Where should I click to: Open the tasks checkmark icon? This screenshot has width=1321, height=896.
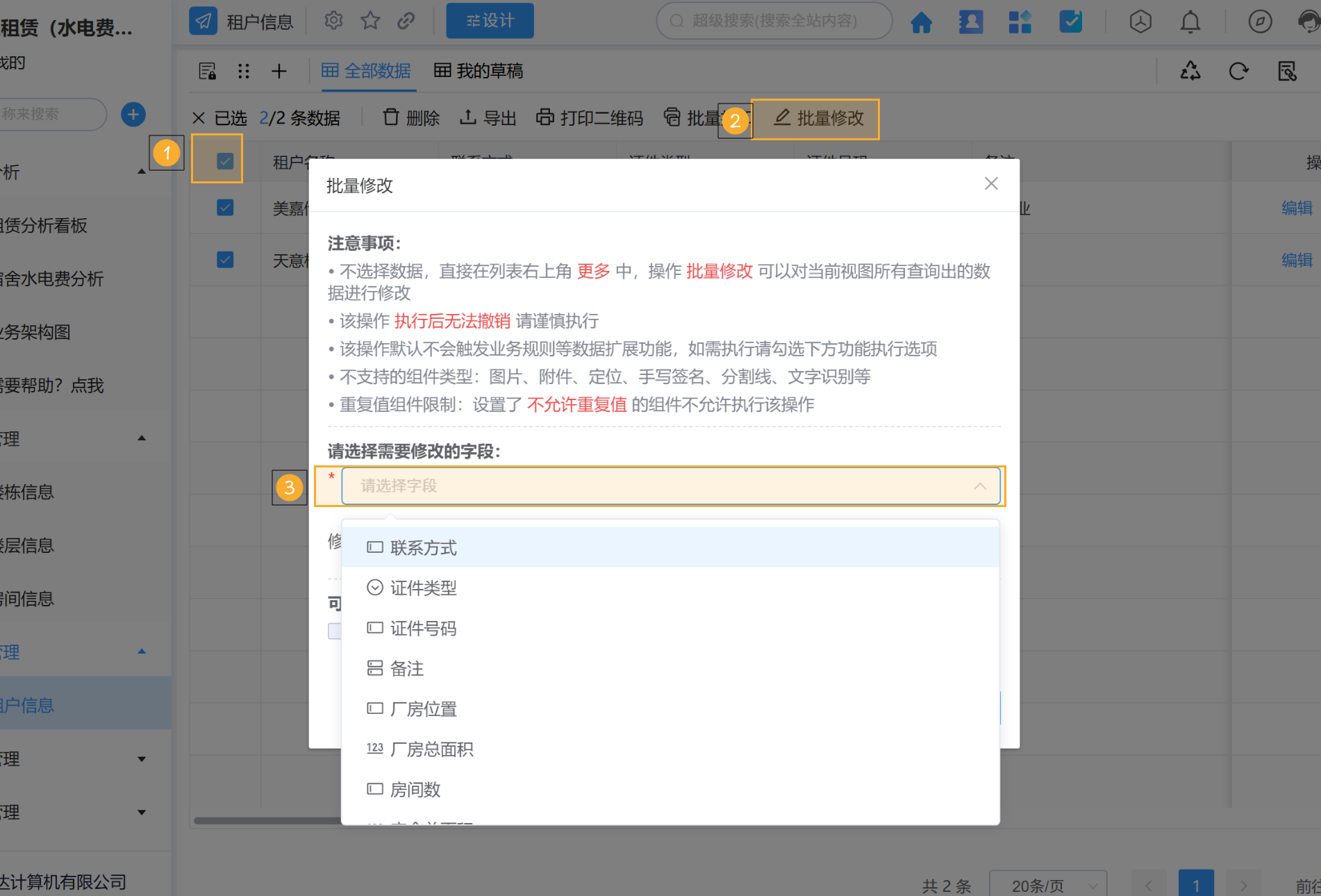click(1070, 22)
